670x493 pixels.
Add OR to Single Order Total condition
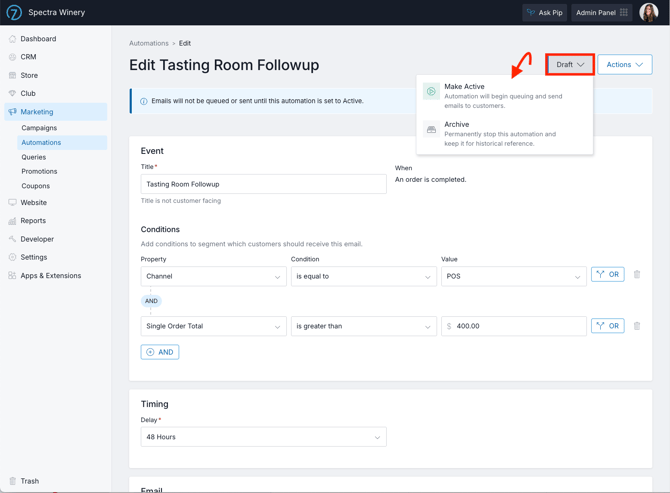[x=608, y=326]
